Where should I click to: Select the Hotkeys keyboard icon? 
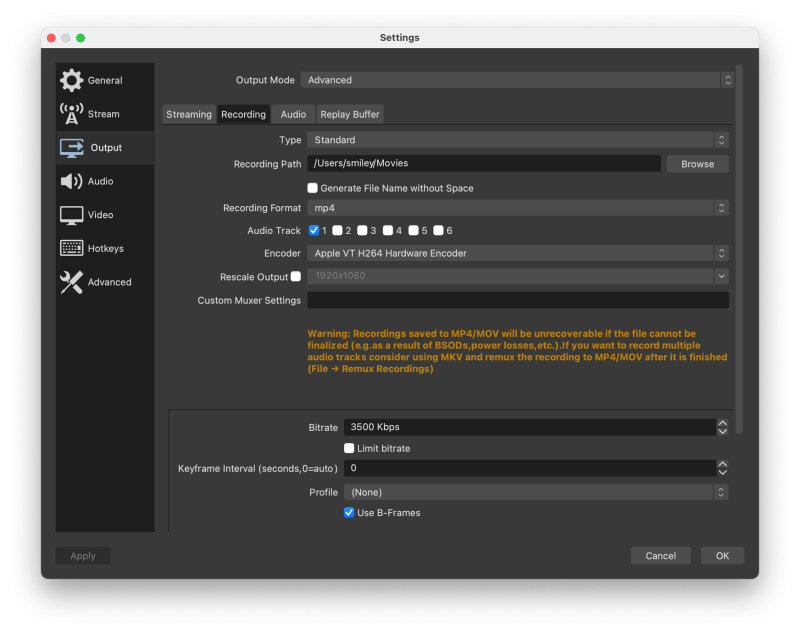[71, 248]
